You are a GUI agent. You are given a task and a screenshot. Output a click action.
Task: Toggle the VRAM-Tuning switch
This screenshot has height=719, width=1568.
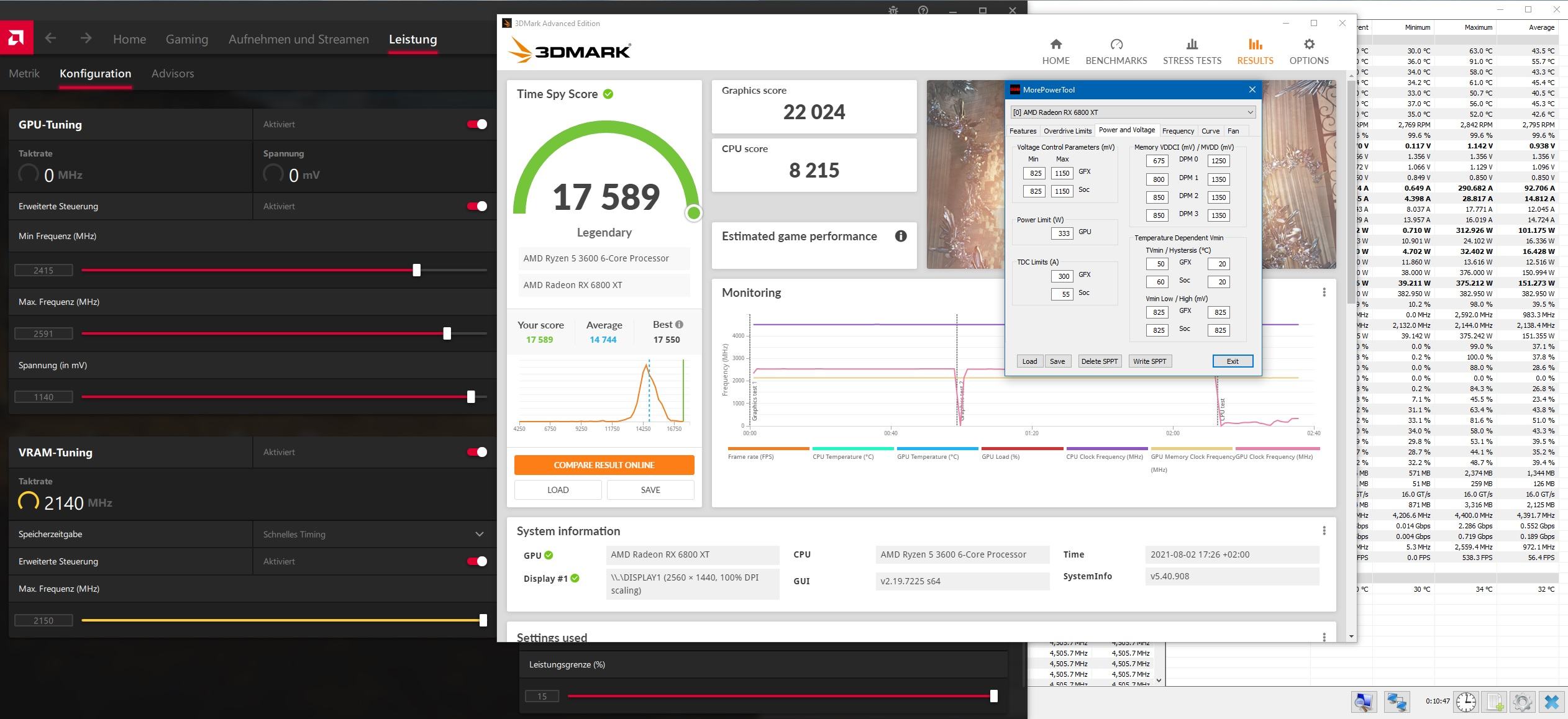477,452
